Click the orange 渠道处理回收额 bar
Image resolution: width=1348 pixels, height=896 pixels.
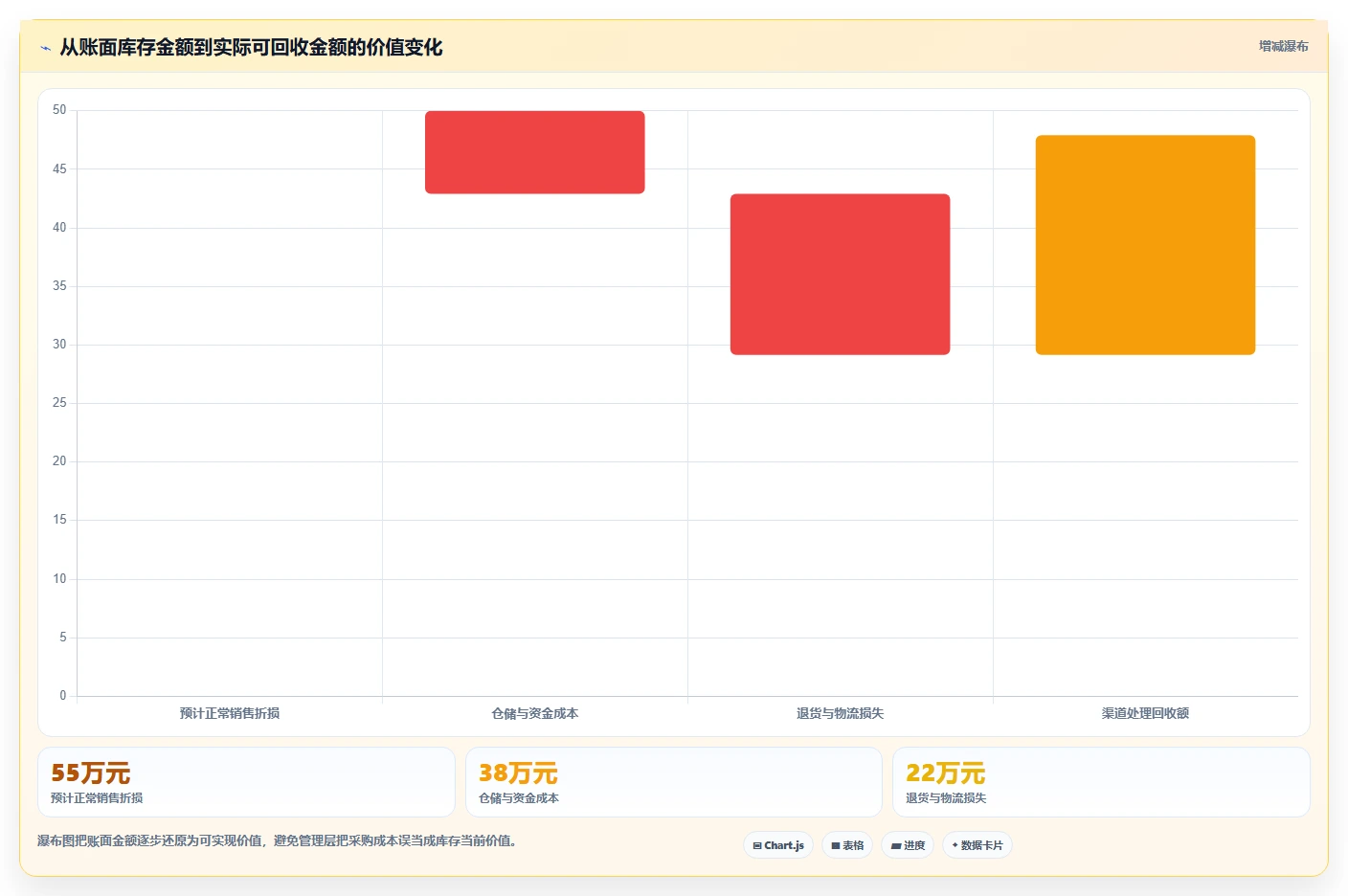click(1145, 245)
